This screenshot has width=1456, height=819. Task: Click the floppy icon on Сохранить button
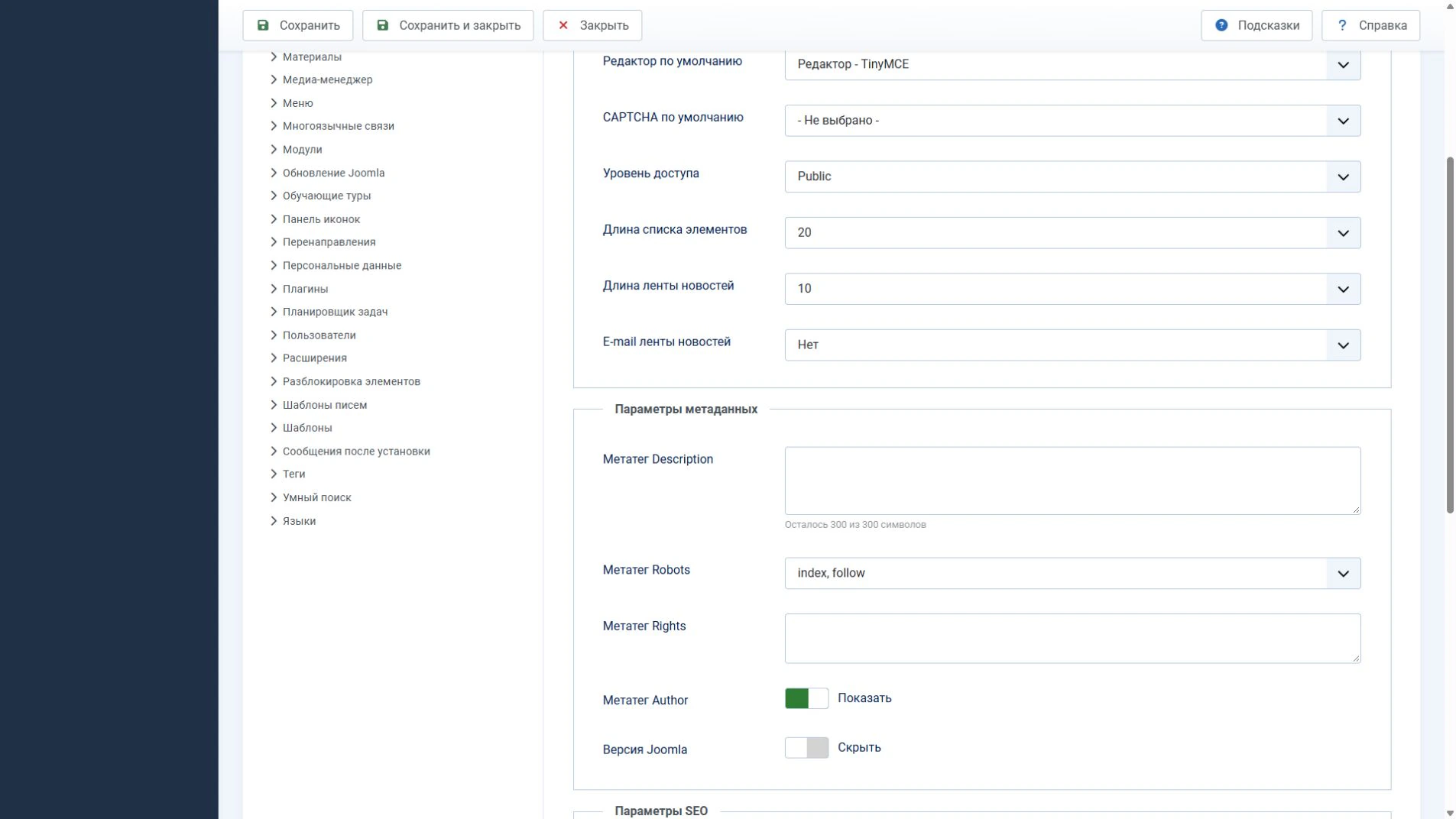(263, 25)
